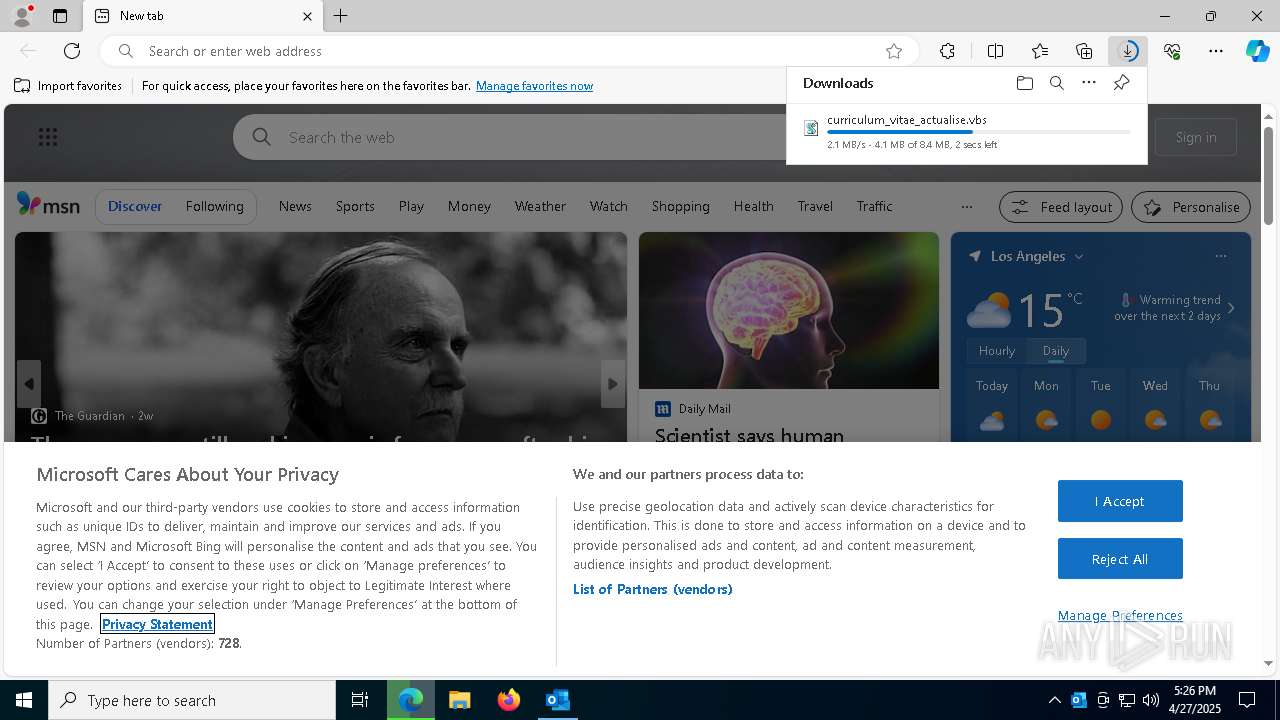Image resolution: width=1280 pixels, height=720 pixels.
Task: Click the msn logo
Action: pyautogui.click(x=48, y=205)
